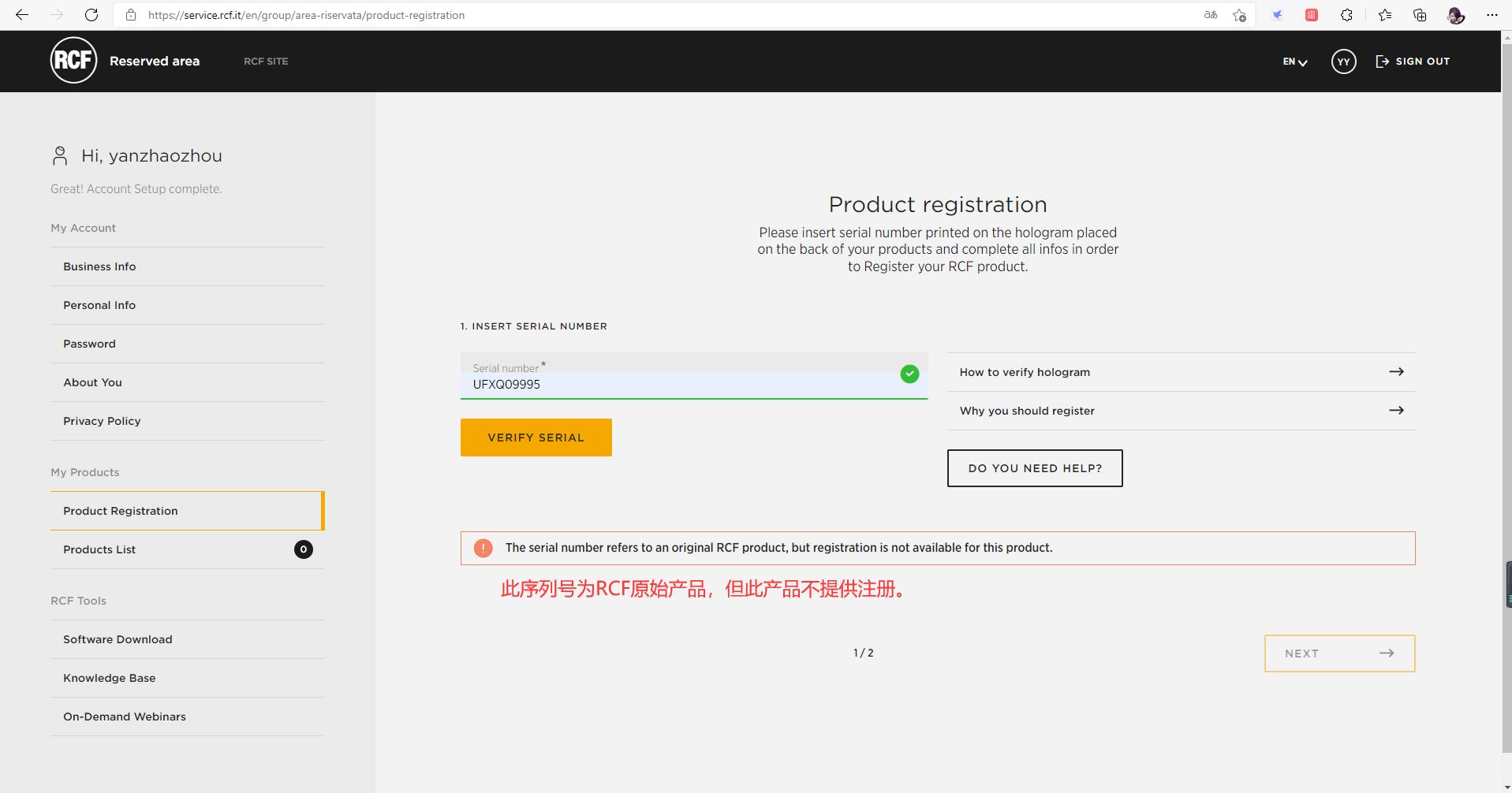The width and height of the screenshot is (1512, 793).
Task: Click the My Account section heading
Action: coord(83,228)
